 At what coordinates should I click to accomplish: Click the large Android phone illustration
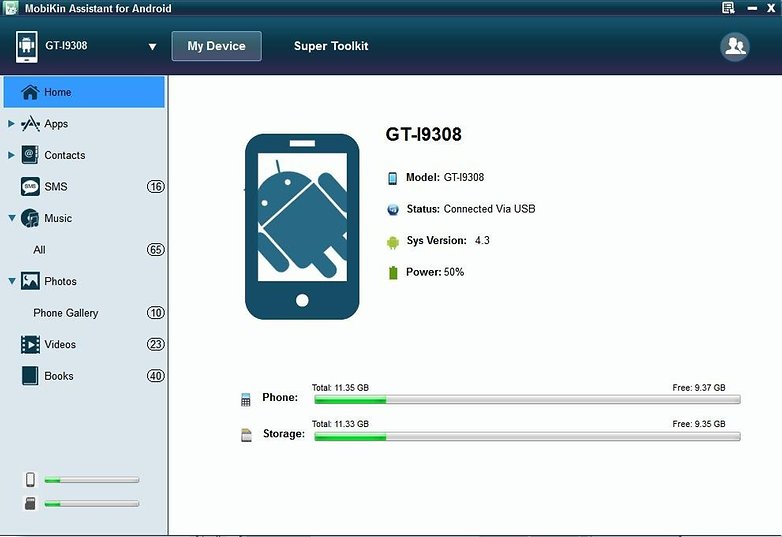[x=302, y=226]
